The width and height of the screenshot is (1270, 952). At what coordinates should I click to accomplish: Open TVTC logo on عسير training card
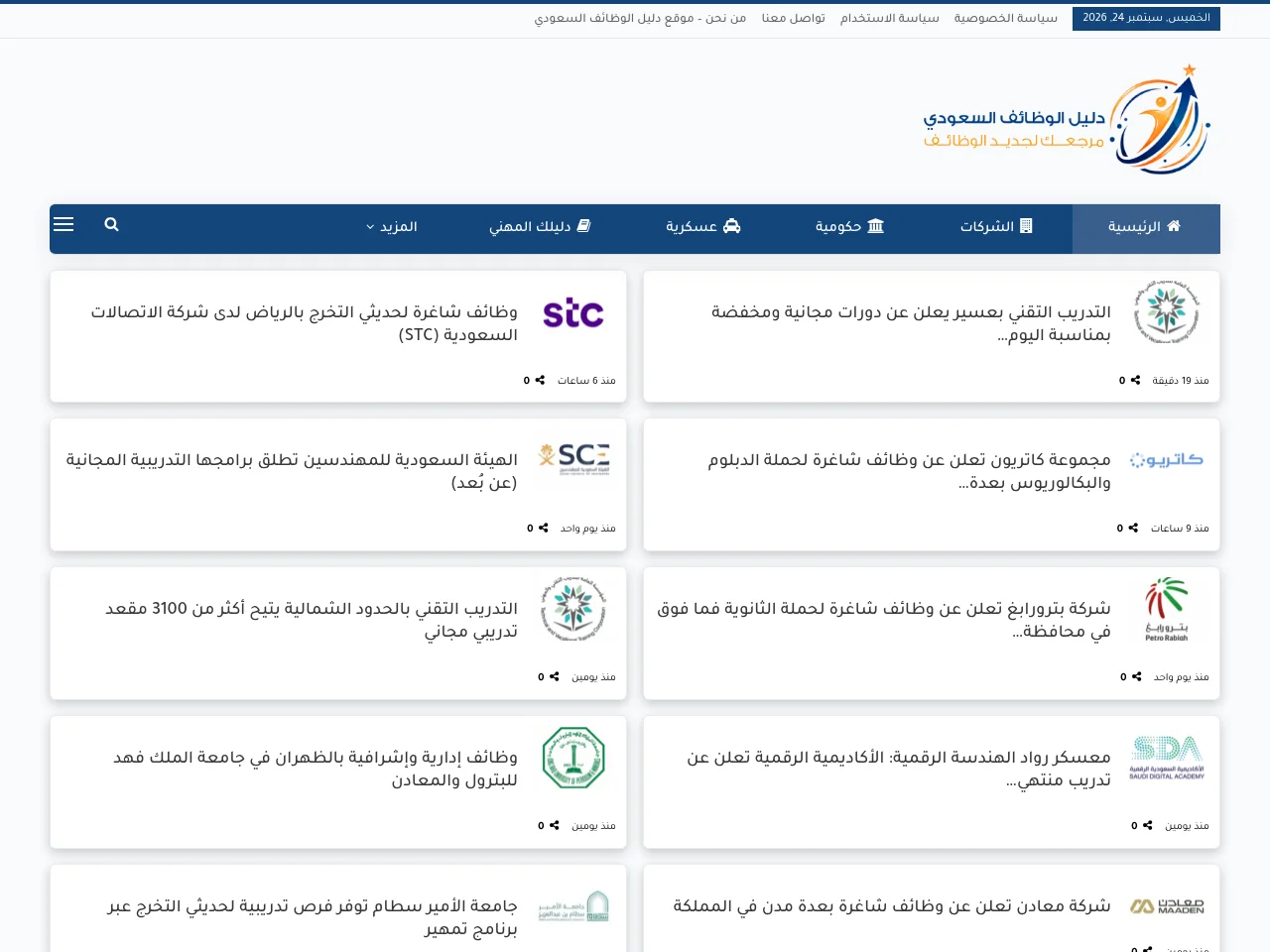click(x=1167, y=311)
